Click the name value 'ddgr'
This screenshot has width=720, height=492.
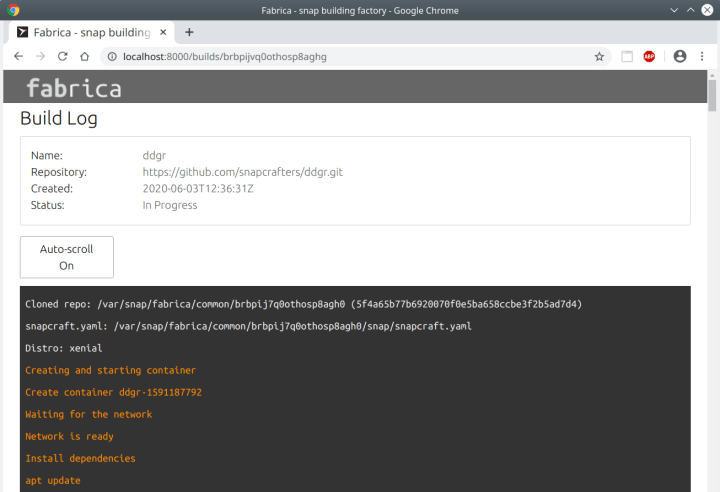point(154,156)
